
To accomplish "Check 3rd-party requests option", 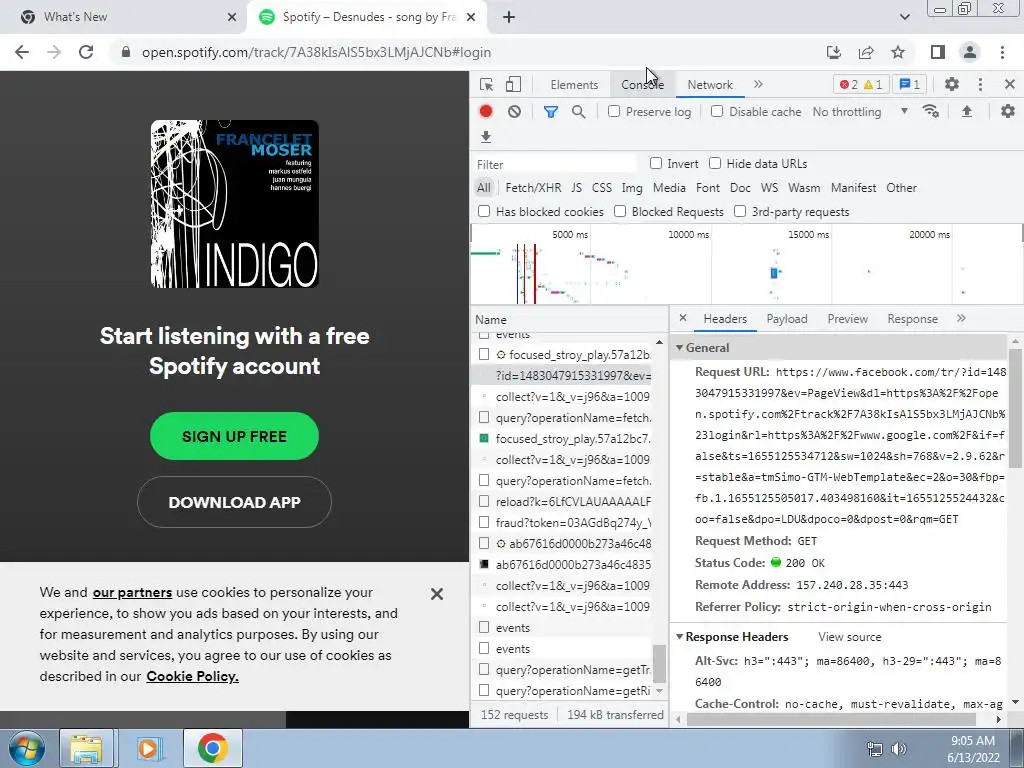I will pyautogui.click(x=740, y=211).
